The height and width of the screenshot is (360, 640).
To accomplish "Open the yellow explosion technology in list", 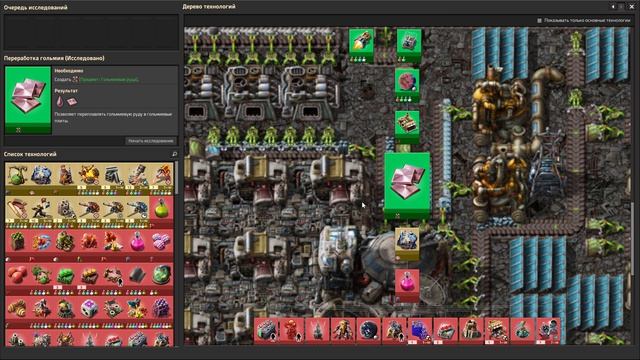I will click(89, 178).
